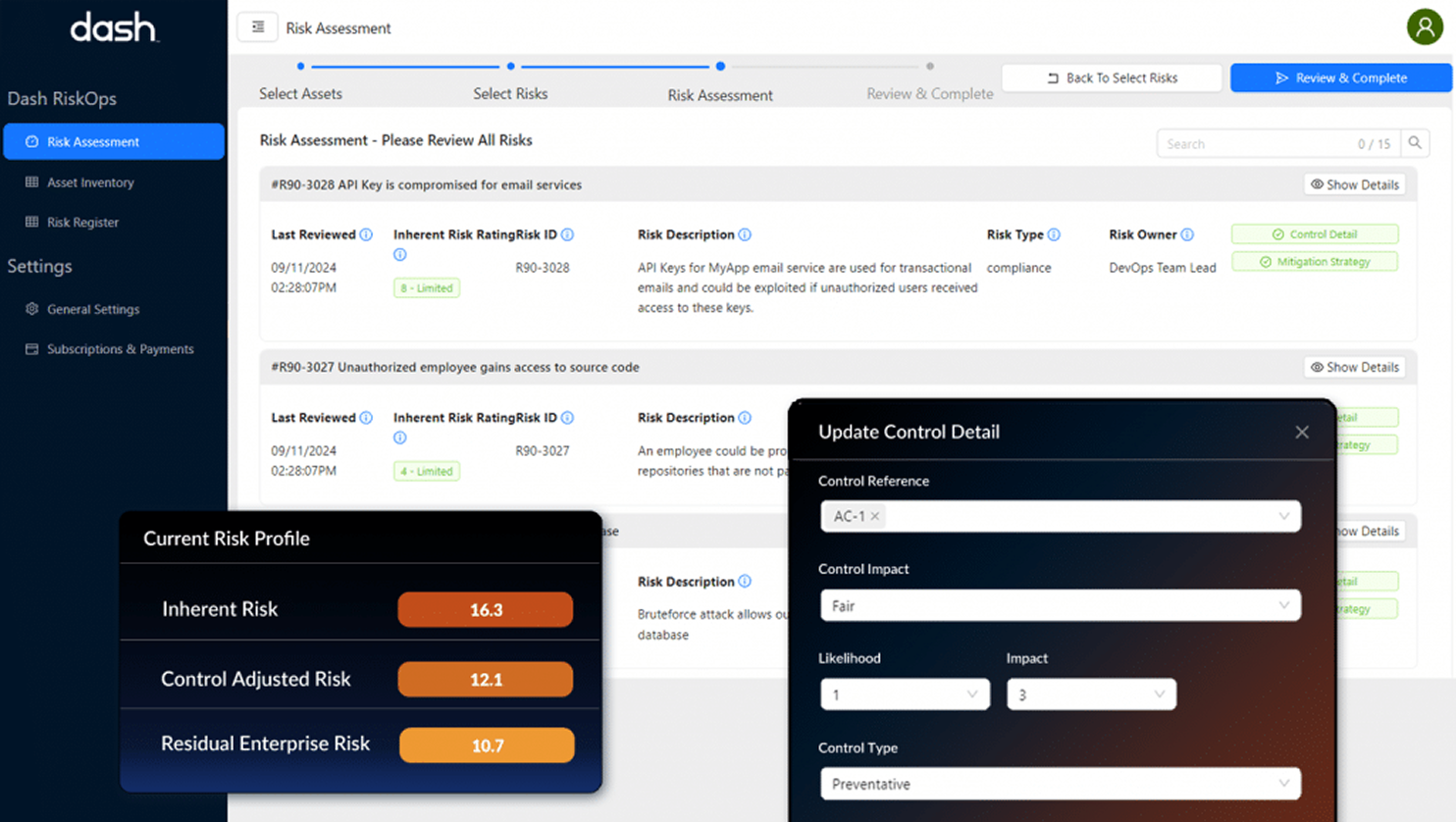Viewport: 1456px width, 822px height.
Task: Click into the Search input field
Action: 1278,143
